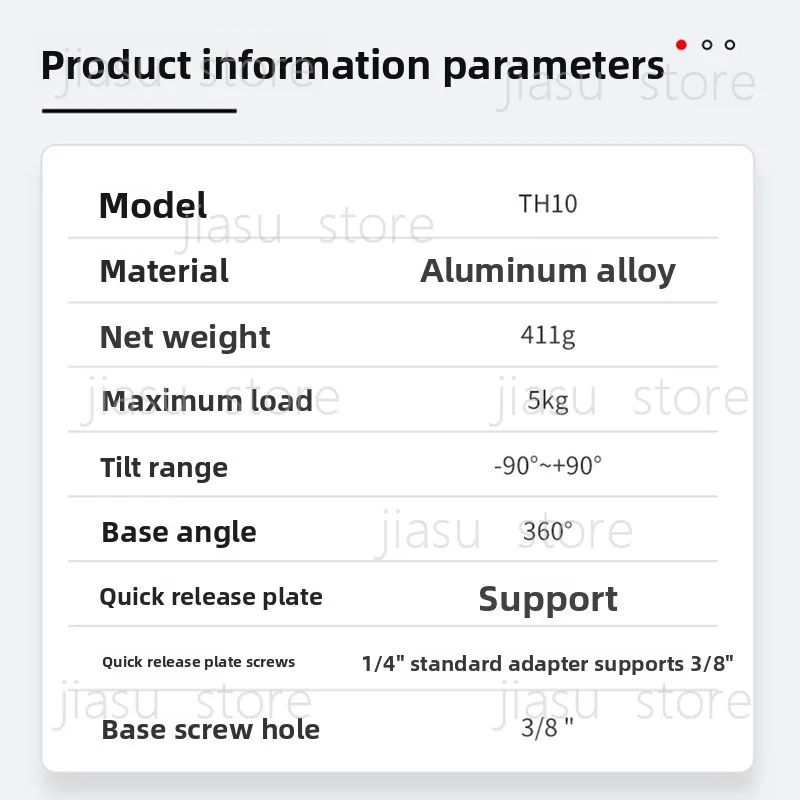The height and width of the screenshot is (800, 800).
Task: Click the Quick release plate screws label
Action: pyautogui.click(x=198, y=662)
